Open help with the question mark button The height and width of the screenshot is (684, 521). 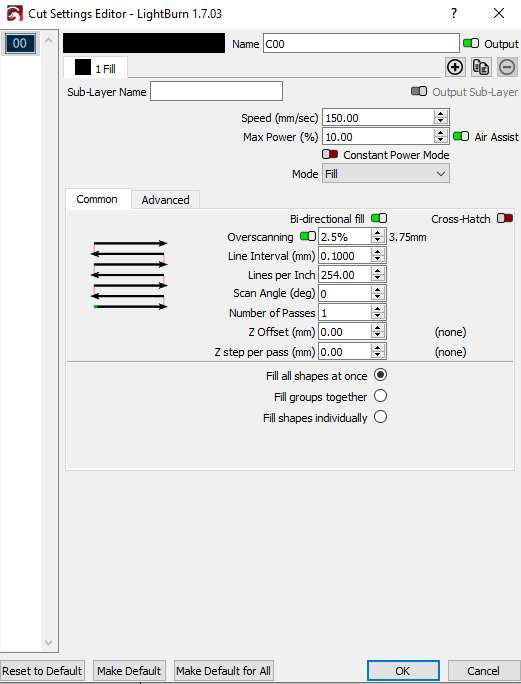(x=454, y=13)
